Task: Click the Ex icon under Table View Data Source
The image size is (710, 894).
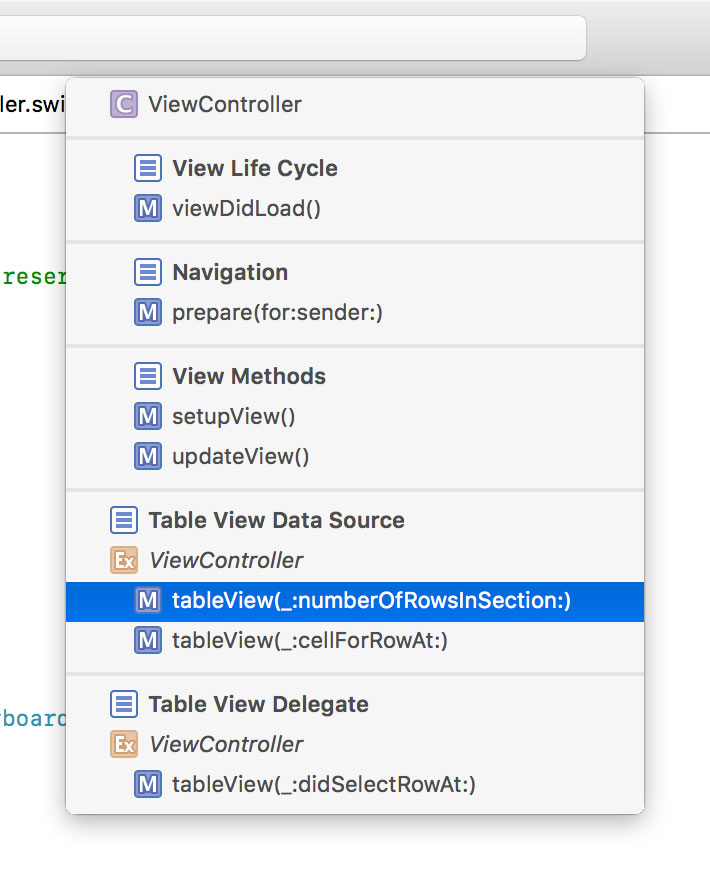Action: pos(124,560)
